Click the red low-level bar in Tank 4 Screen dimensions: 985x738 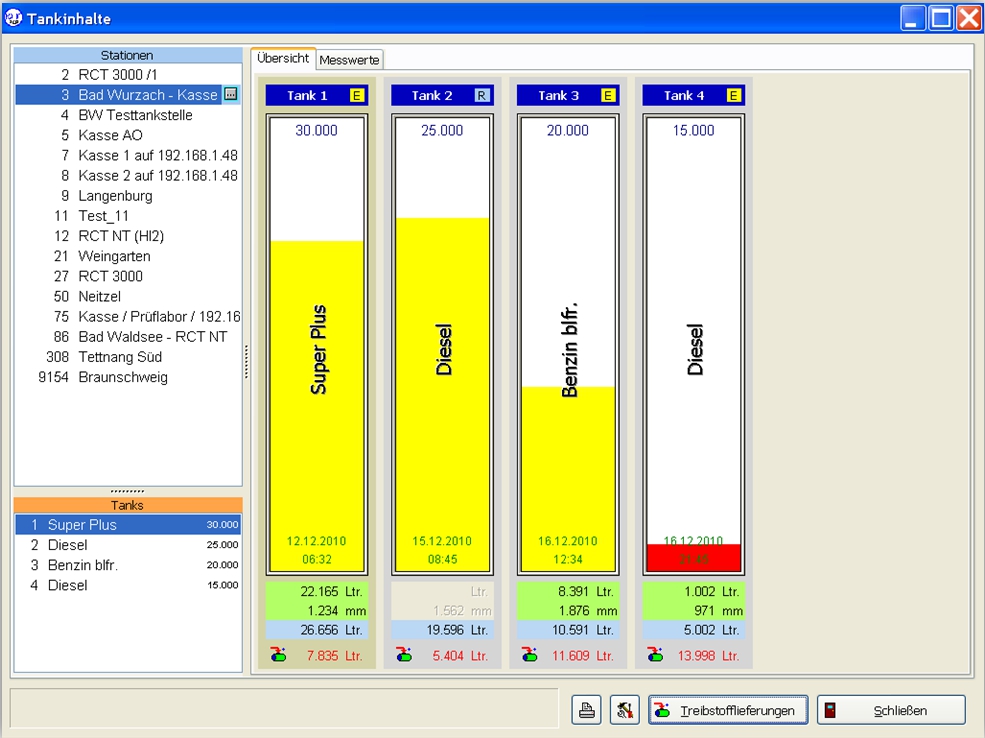click(x=694, y=558)
